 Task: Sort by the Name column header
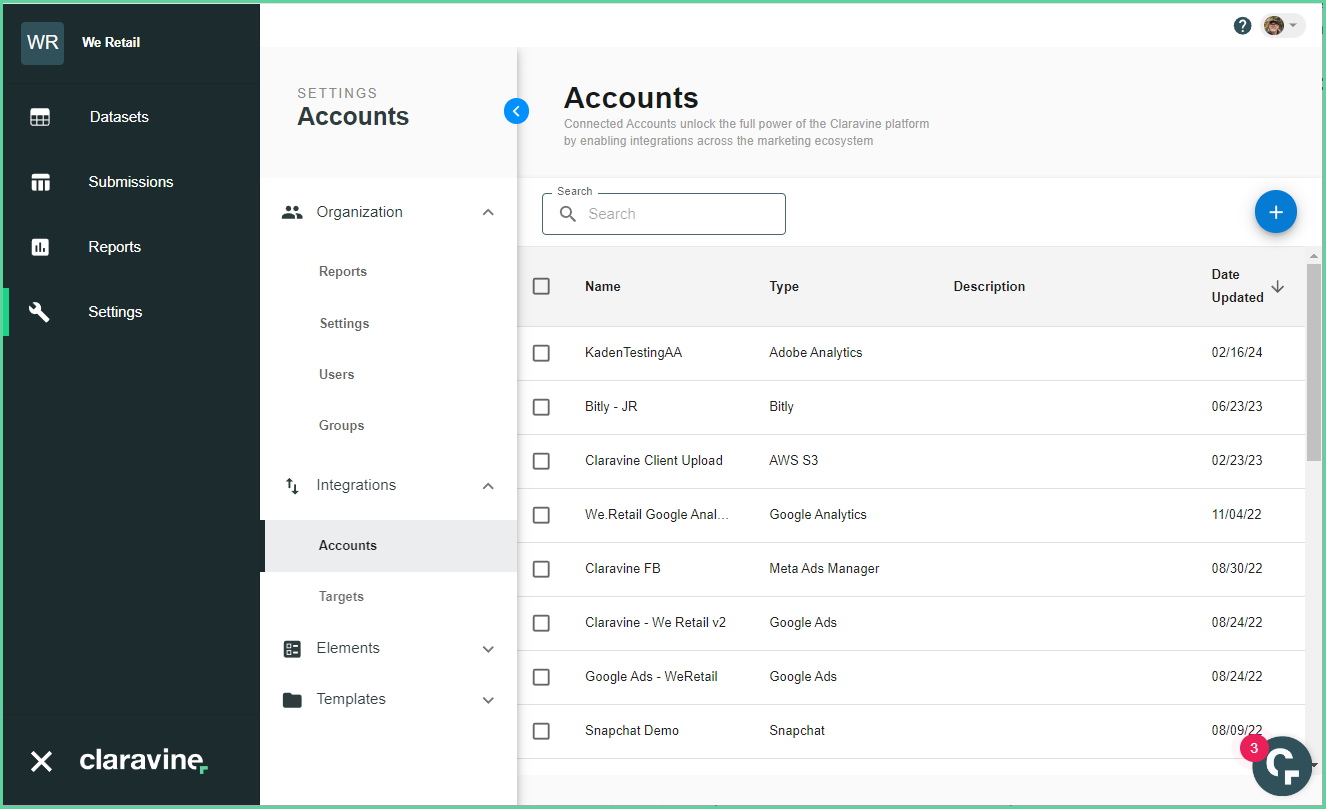coord(603,287)
